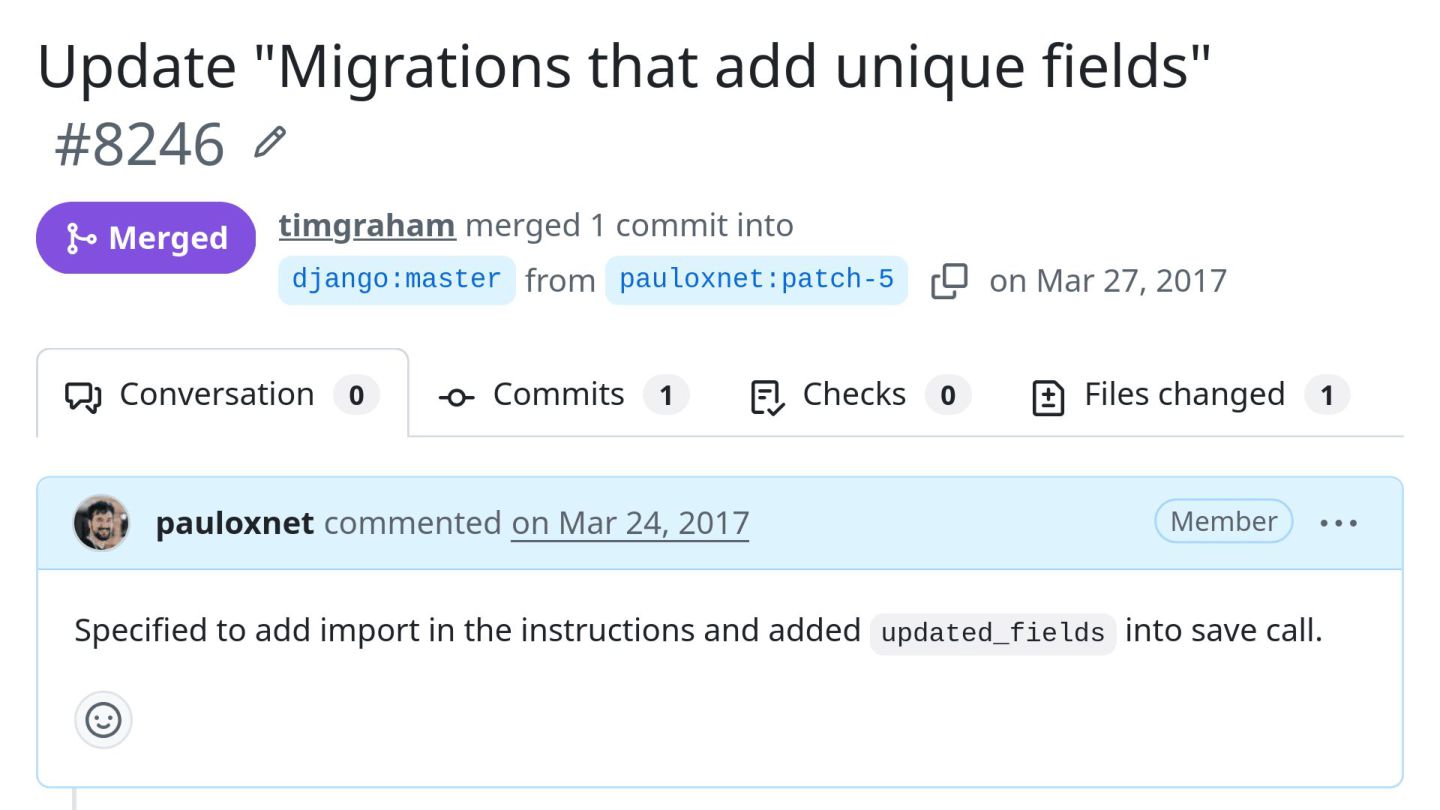Switch to the Commits tab
1440x810 pixels.
tap(563, 395)
